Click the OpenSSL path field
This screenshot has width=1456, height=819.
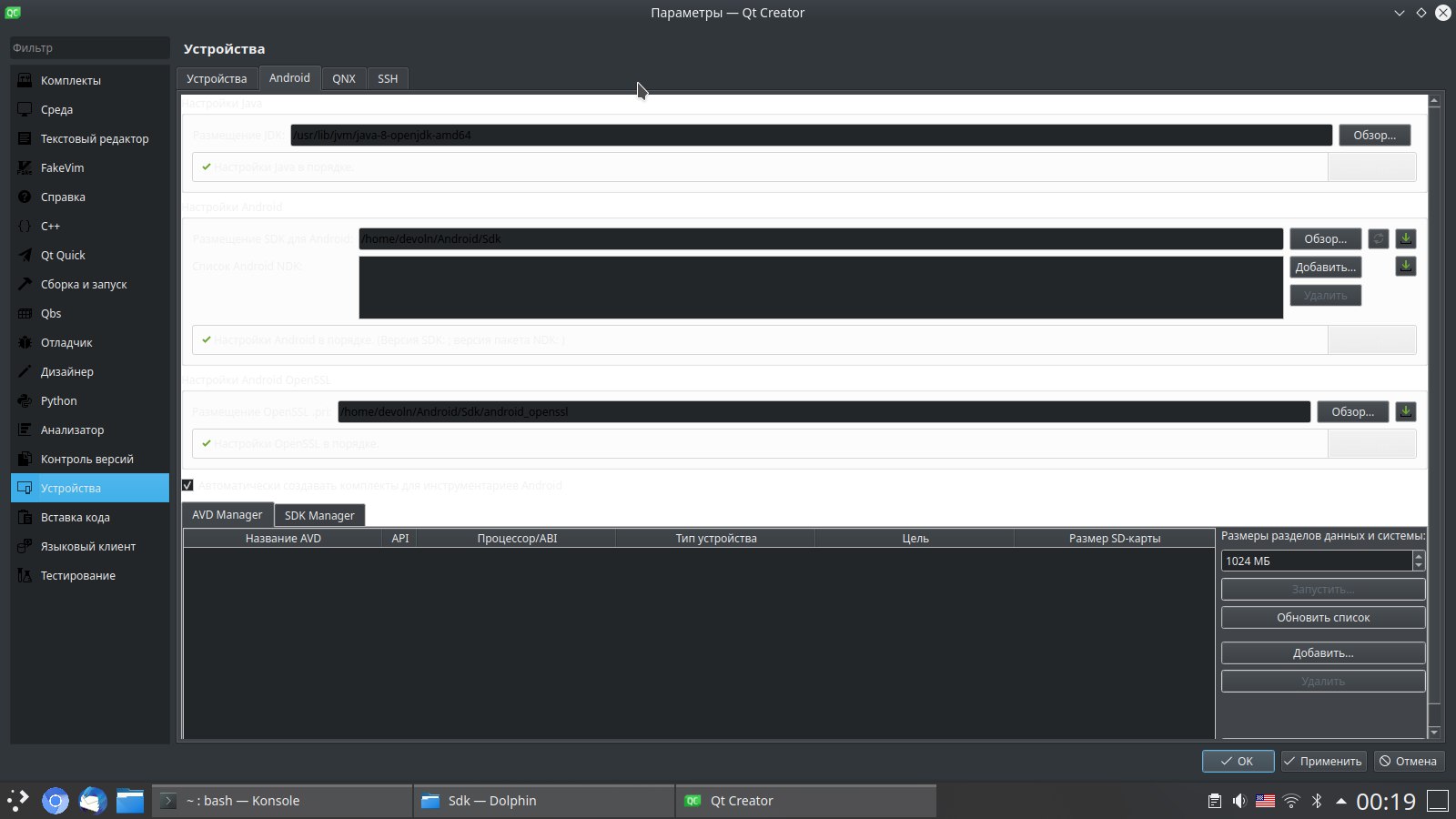tap(824, 411)
